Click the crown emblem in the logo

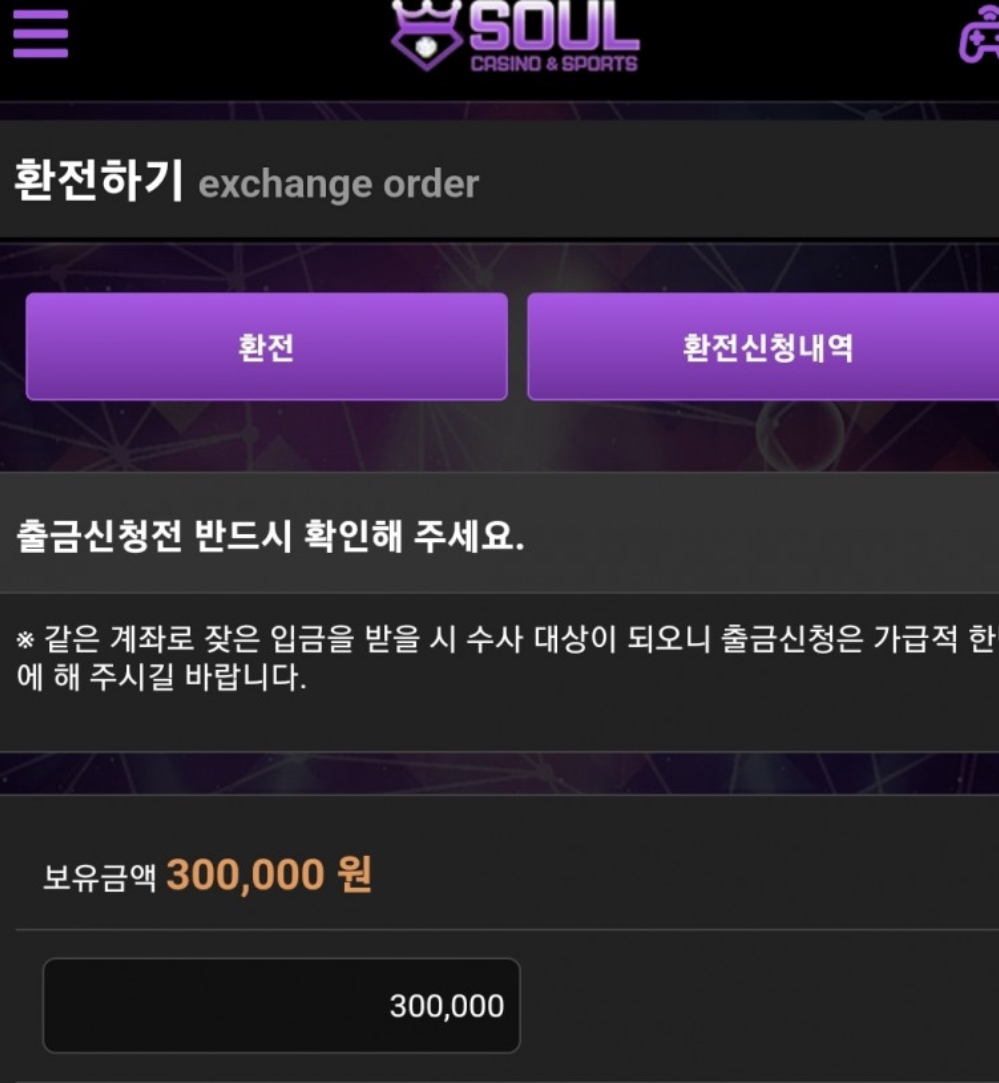(x=427, y=35)
